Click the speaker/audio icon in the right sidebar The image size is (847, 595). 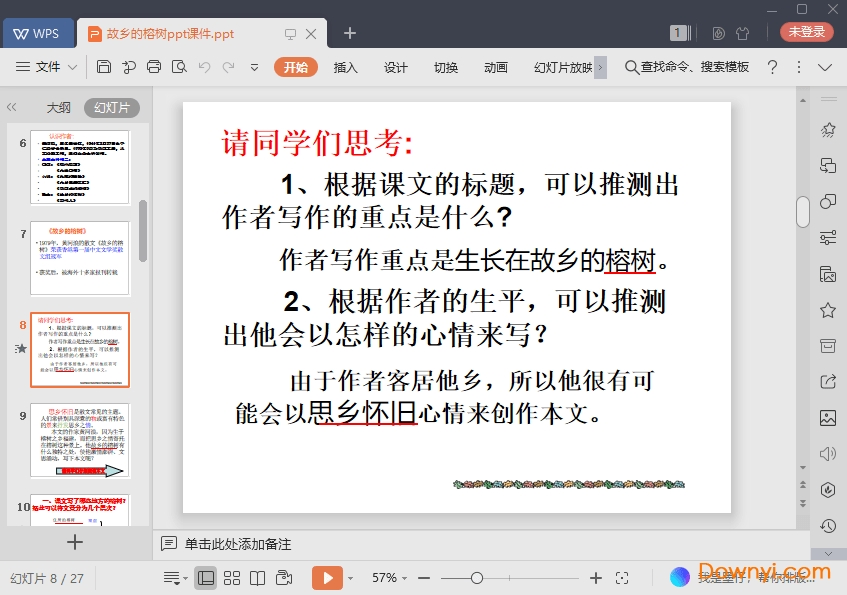coord(829,455)
